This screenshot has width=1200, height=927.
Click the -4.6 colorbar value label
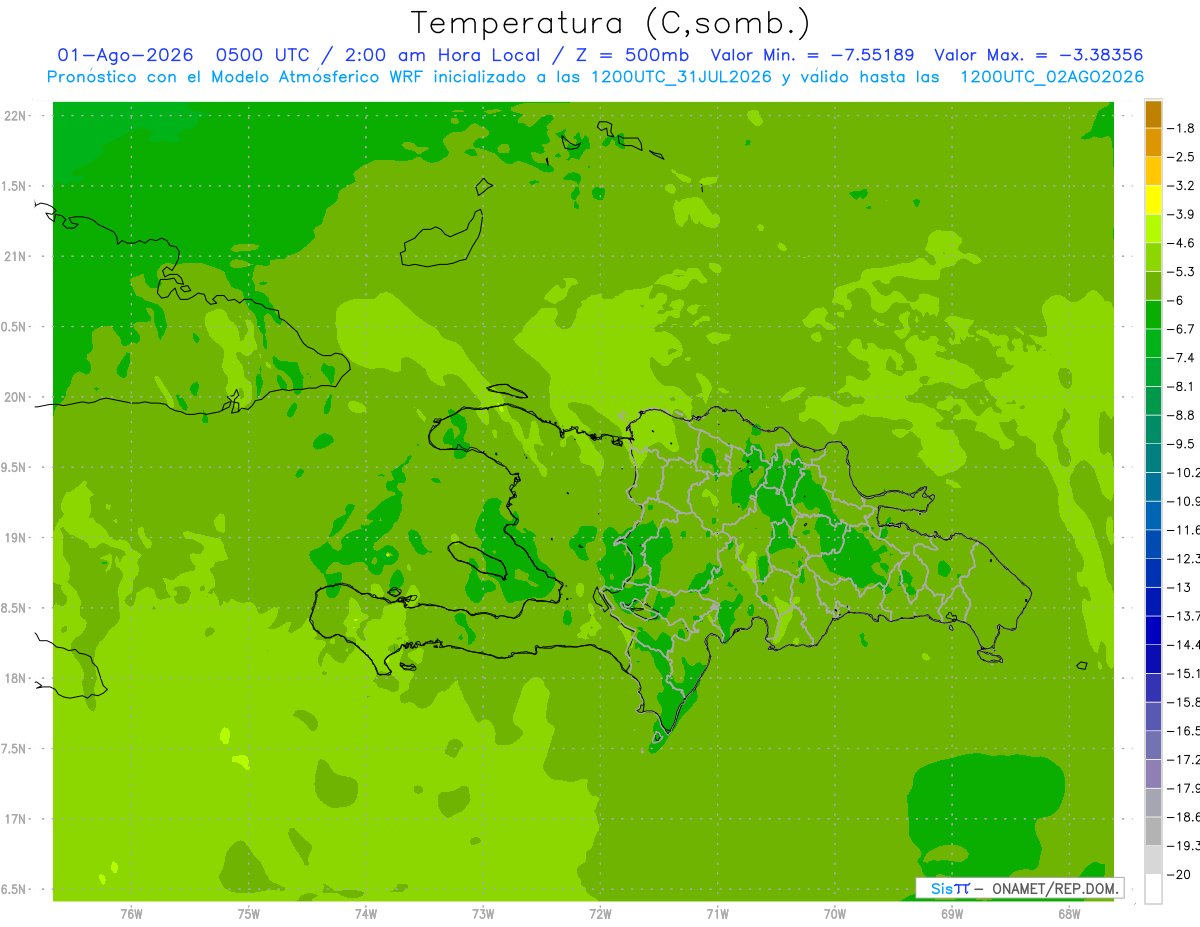(x=1181, y=243)
